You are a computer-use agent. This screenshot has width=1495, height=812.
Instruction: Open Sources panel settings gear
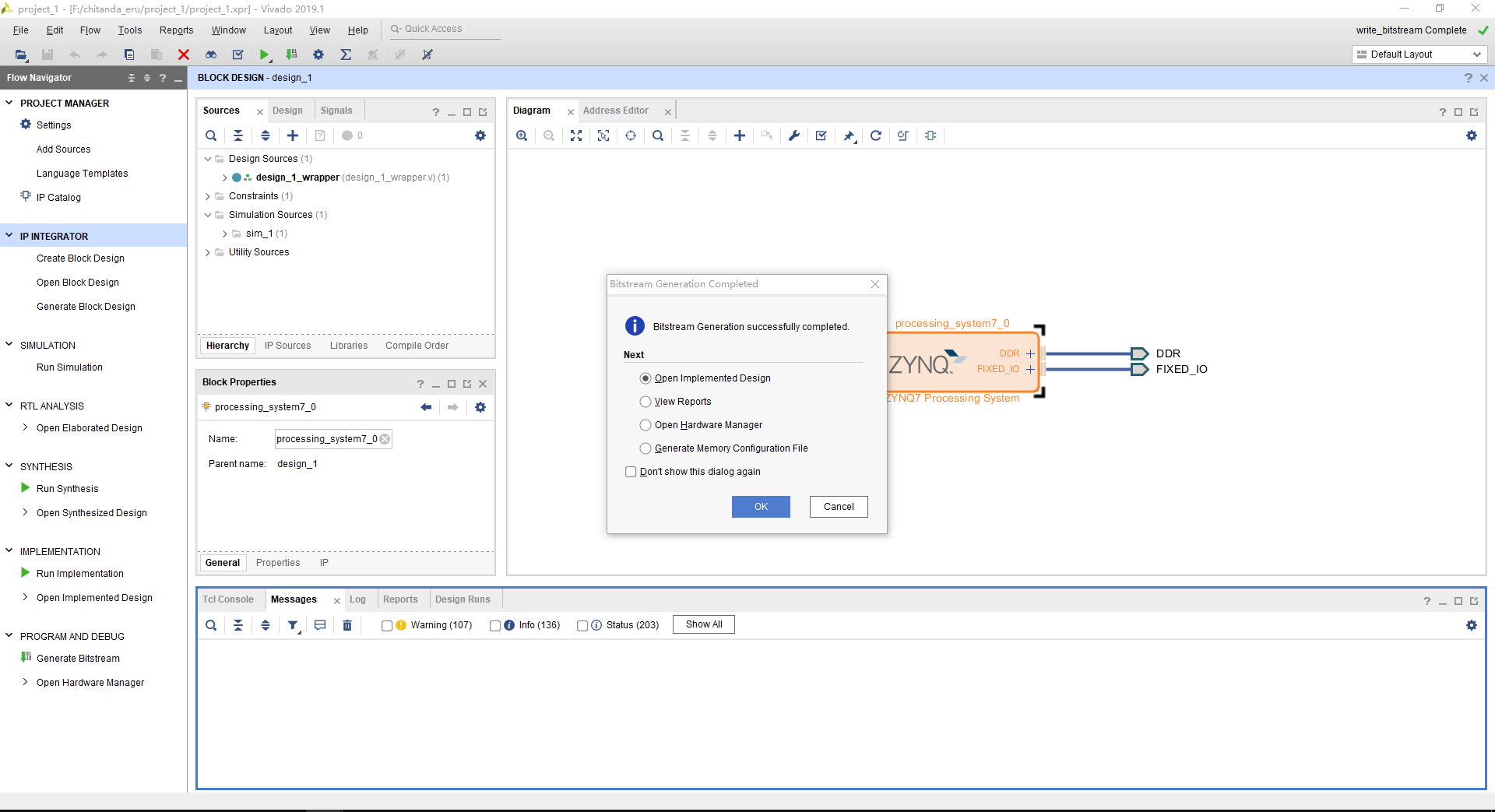pos(480,135)
